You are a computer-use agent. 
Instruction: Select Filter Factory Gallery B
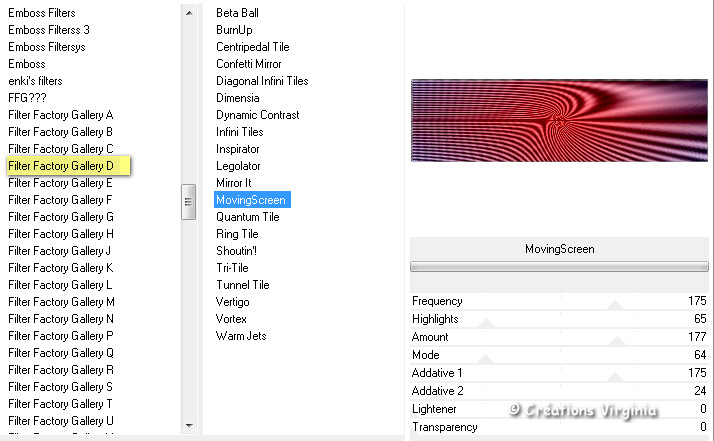pos(60,132)
